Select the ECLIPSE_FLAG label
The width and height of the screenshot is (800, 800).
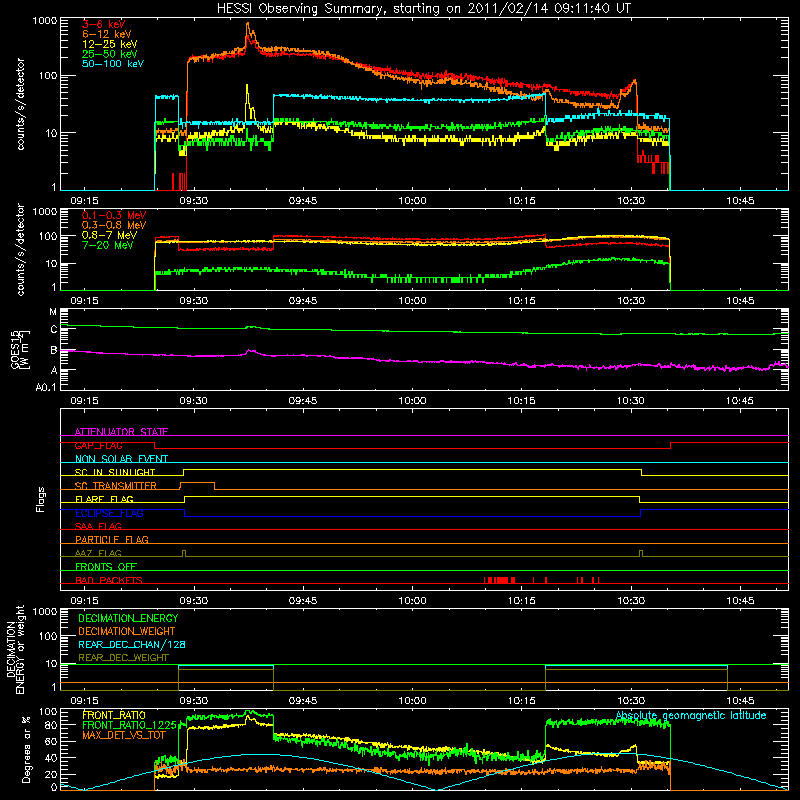tap(109, 513)
